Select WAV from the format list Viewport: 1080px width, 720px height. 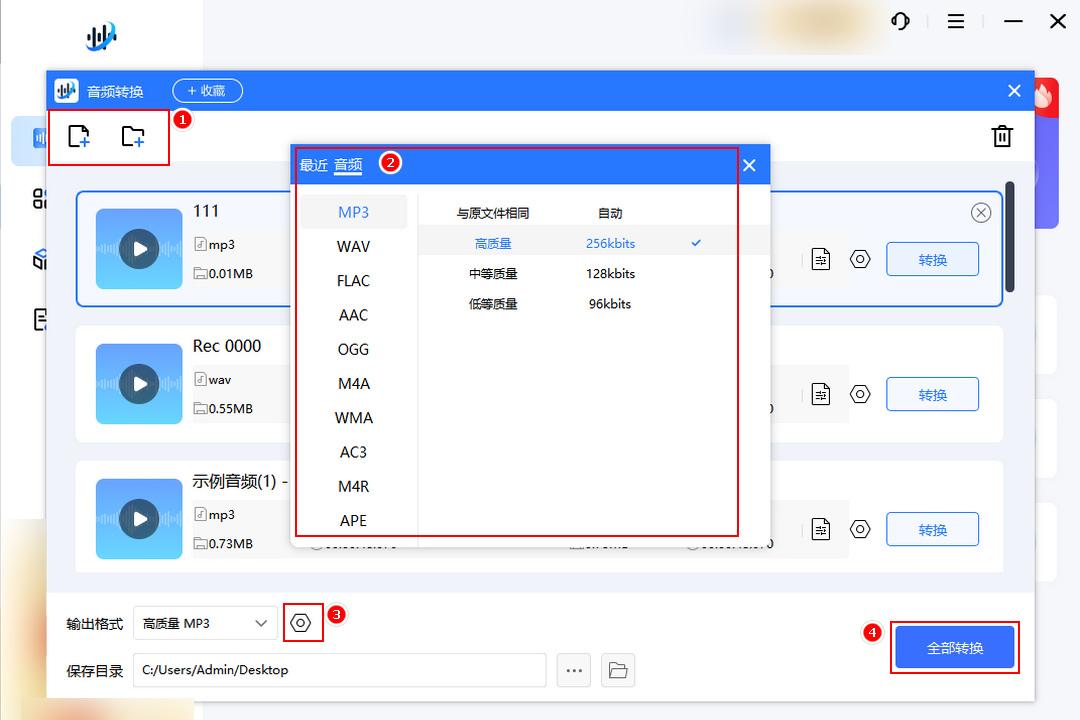tap(352, 246)
